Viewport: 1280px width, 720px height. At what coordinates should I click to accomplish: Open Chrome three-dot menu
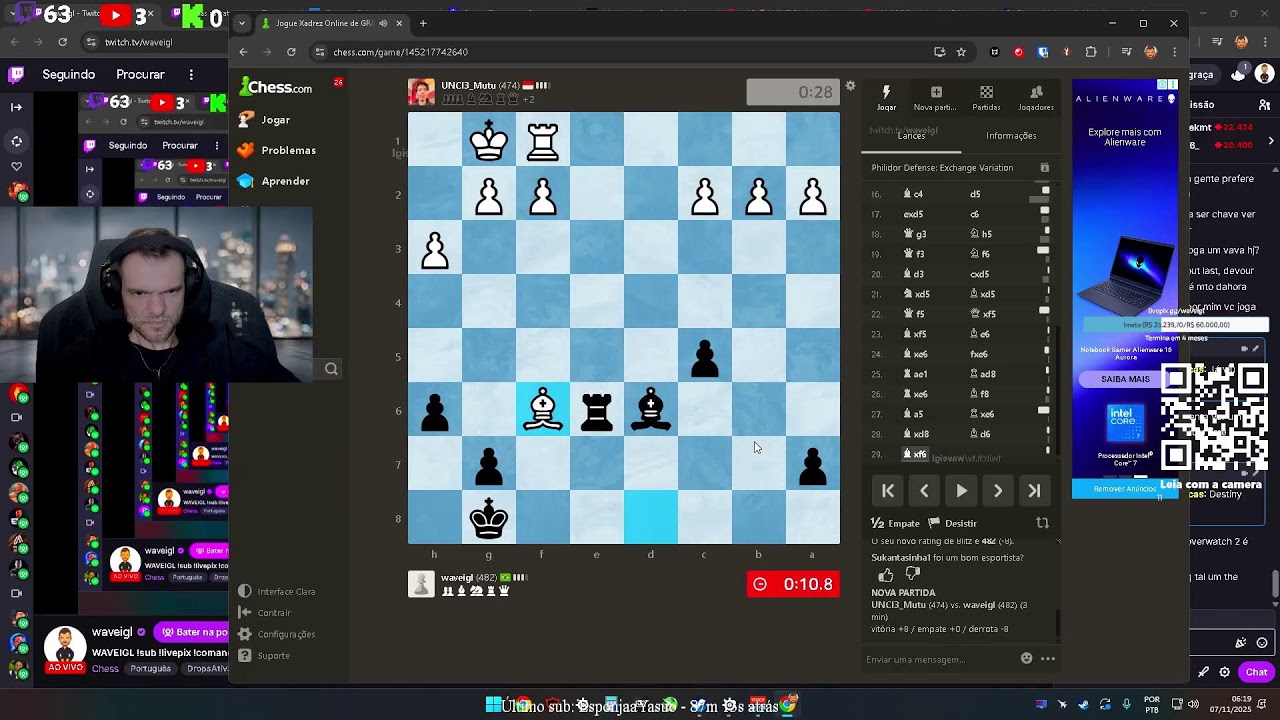[1175, 52]
